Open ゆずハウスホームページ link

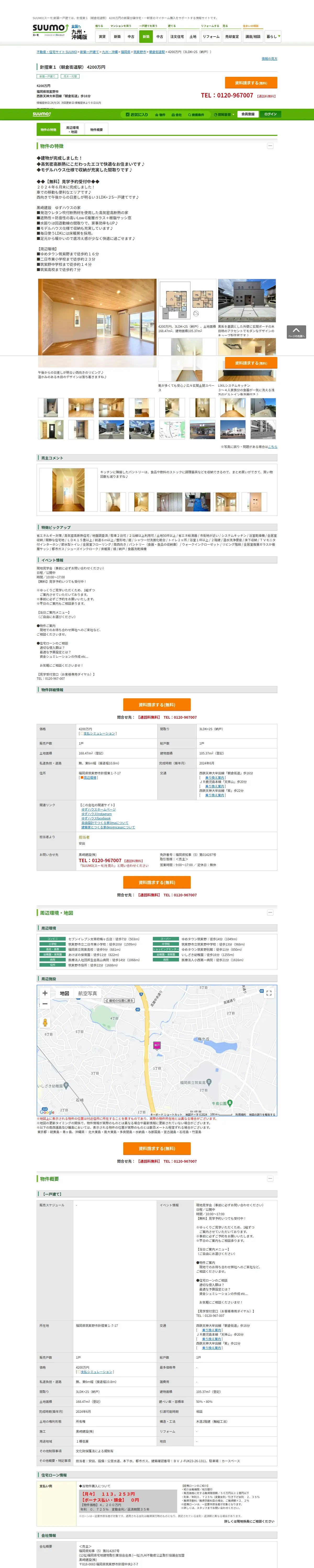(x=98, y=810)
